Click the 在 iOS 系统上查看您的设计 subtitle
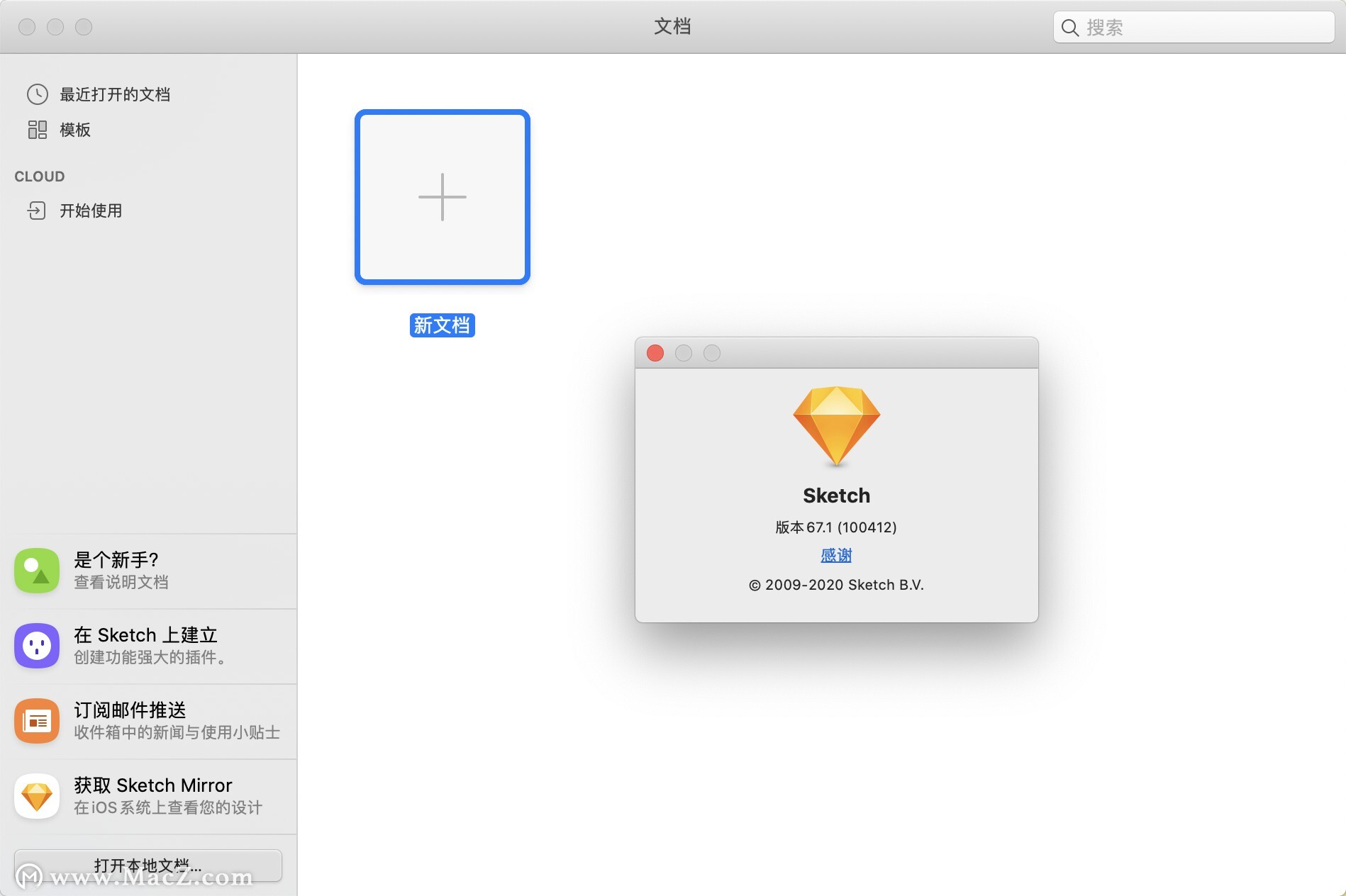The image size is (1346, 896). (168, 807)
